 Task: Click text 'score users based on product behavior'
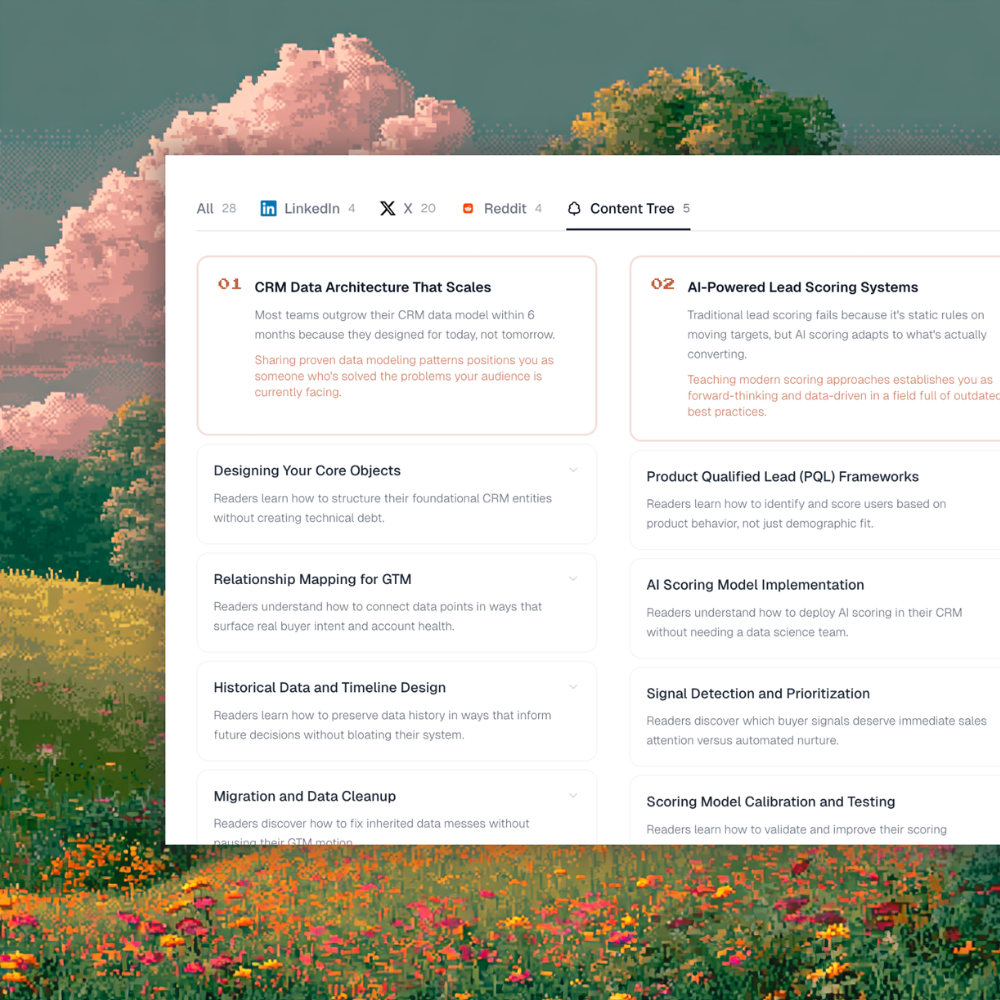coord(797,513)
